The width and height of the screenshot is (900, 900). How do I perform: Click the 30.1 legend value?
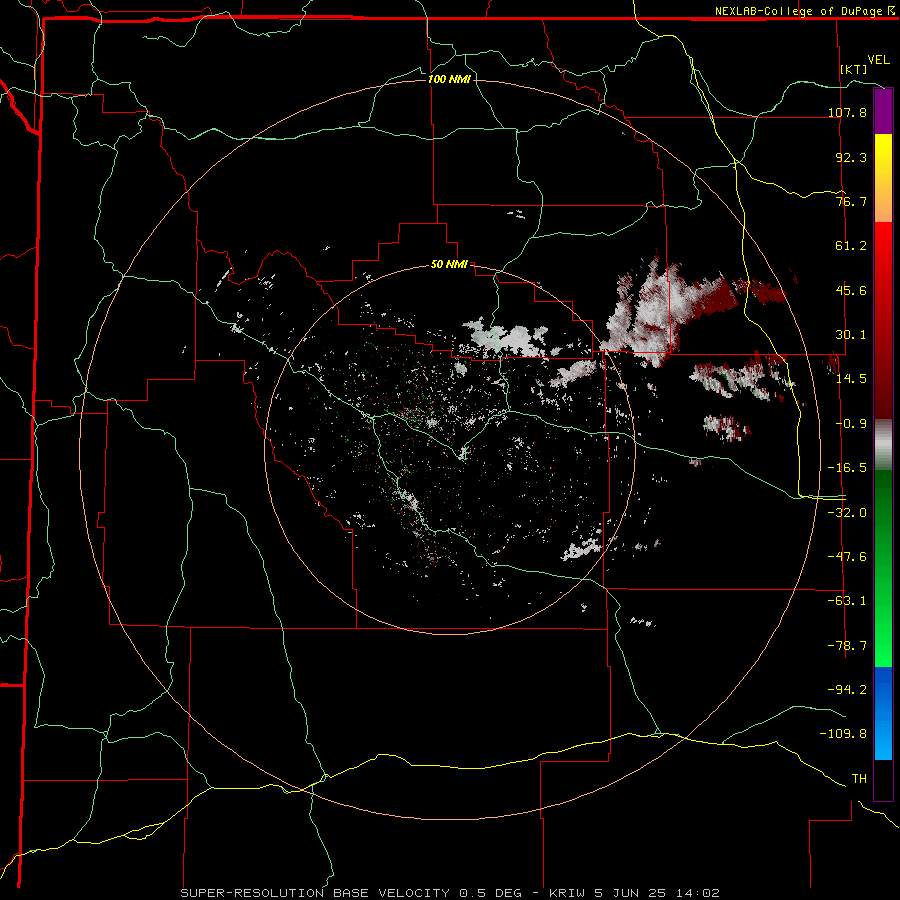pos(851,335)
